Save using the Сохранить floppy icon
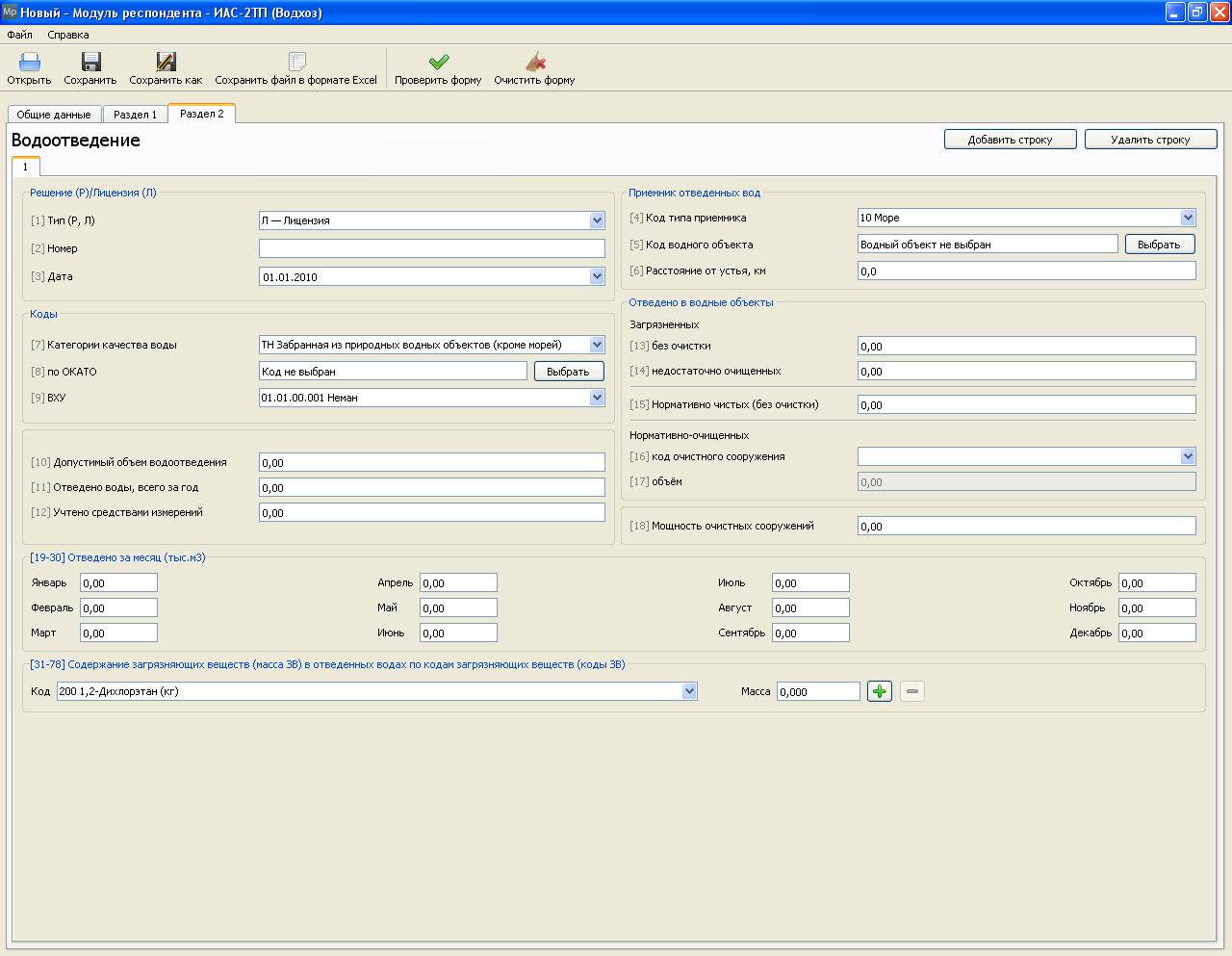1232x956 pixels. 90,62
